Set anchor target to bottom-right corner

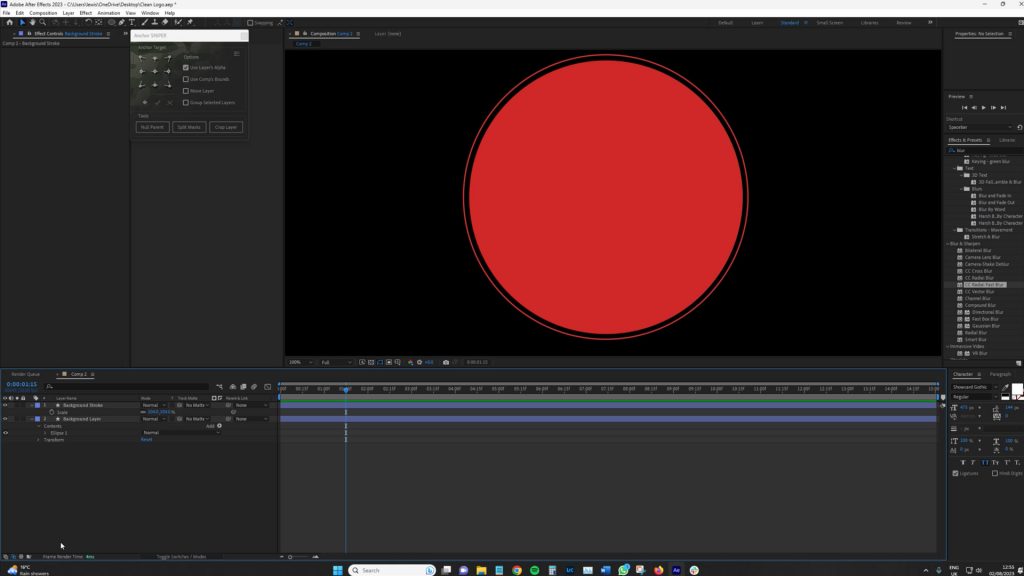tap(168, 84)
